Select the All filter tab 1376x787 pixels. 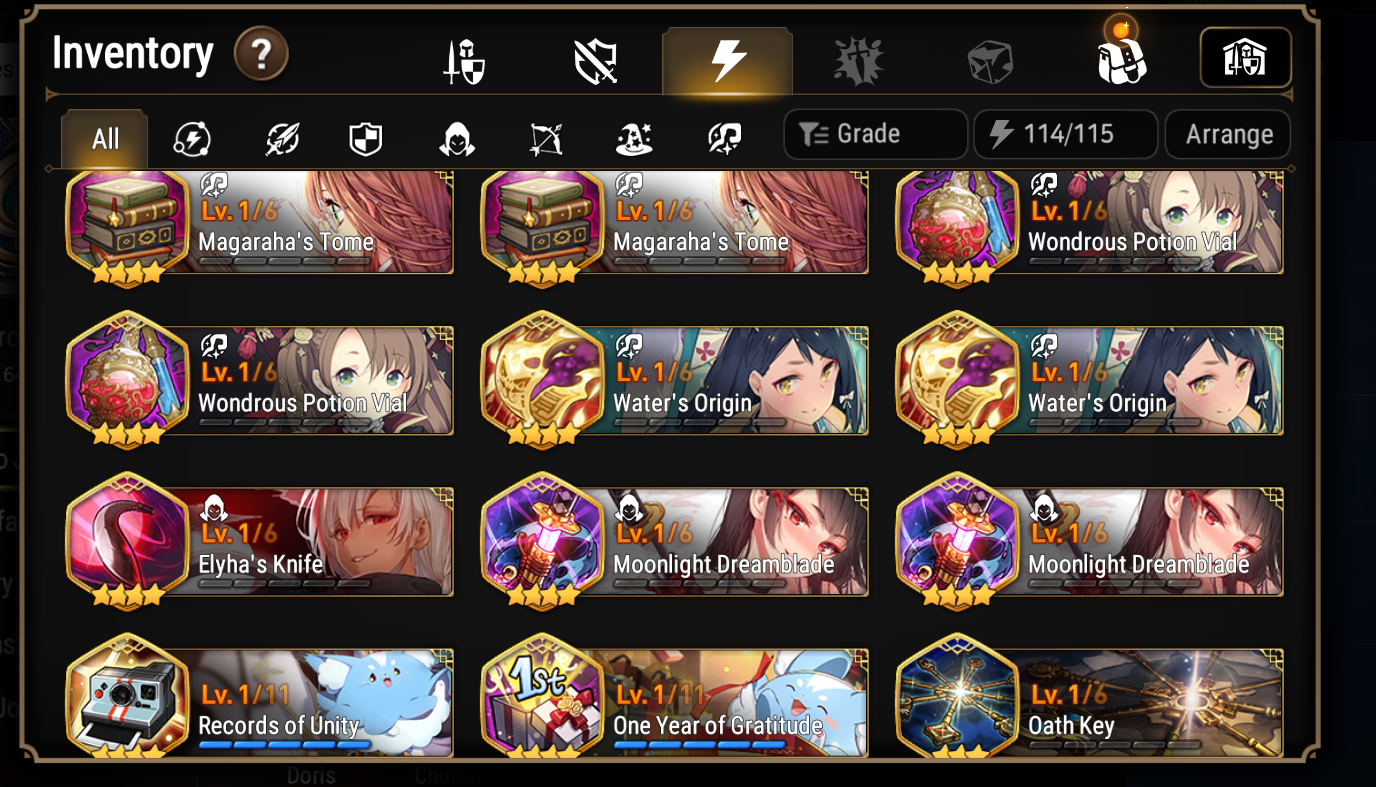pyautogui.click(x=105, y=139)
